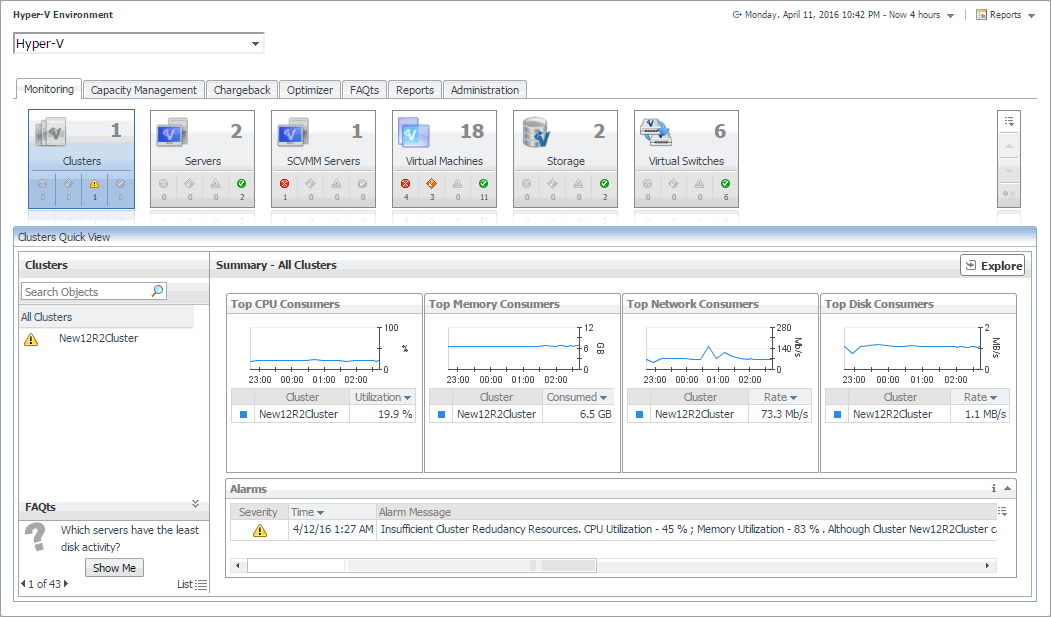
Task: Open the Hyper-V environment dropdown
Action: (256, 44)
